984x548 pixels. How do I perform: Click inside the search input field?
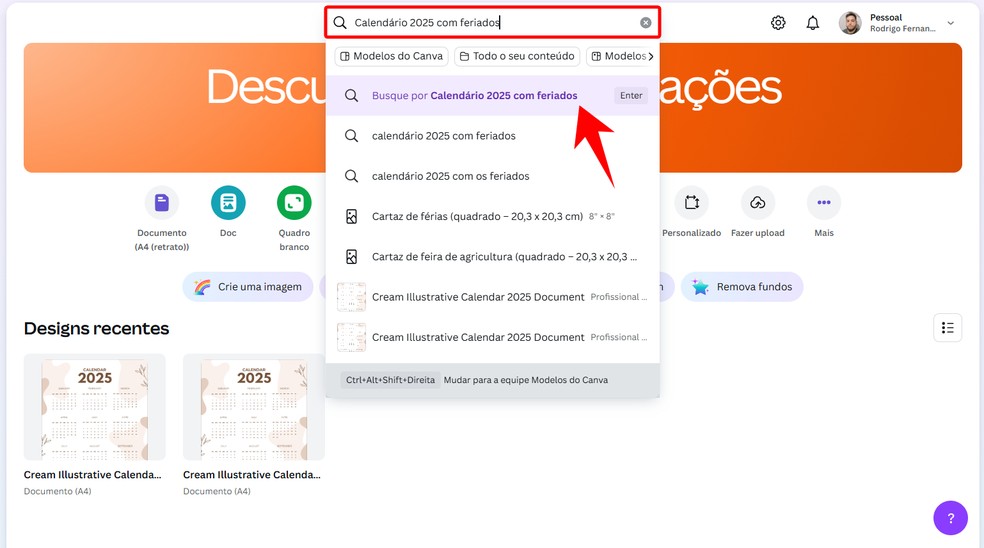tap(493, 23)
